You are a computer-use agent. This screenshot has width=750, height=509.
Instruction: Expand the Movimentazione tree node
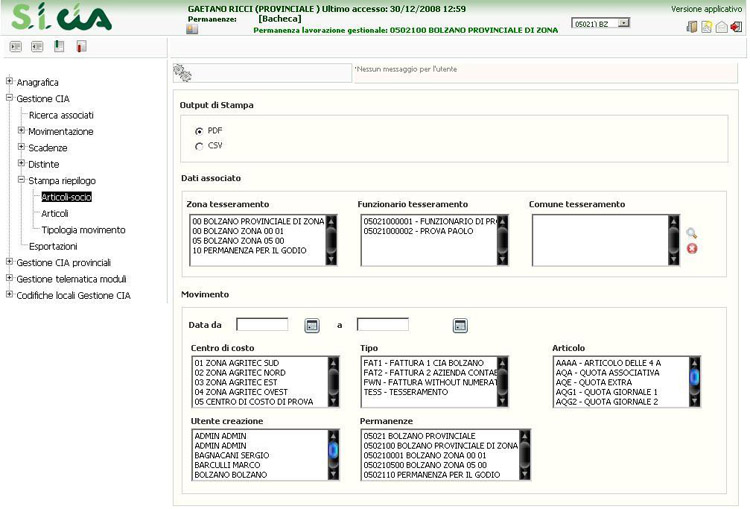pyautogui.click(x=21, y=130)
